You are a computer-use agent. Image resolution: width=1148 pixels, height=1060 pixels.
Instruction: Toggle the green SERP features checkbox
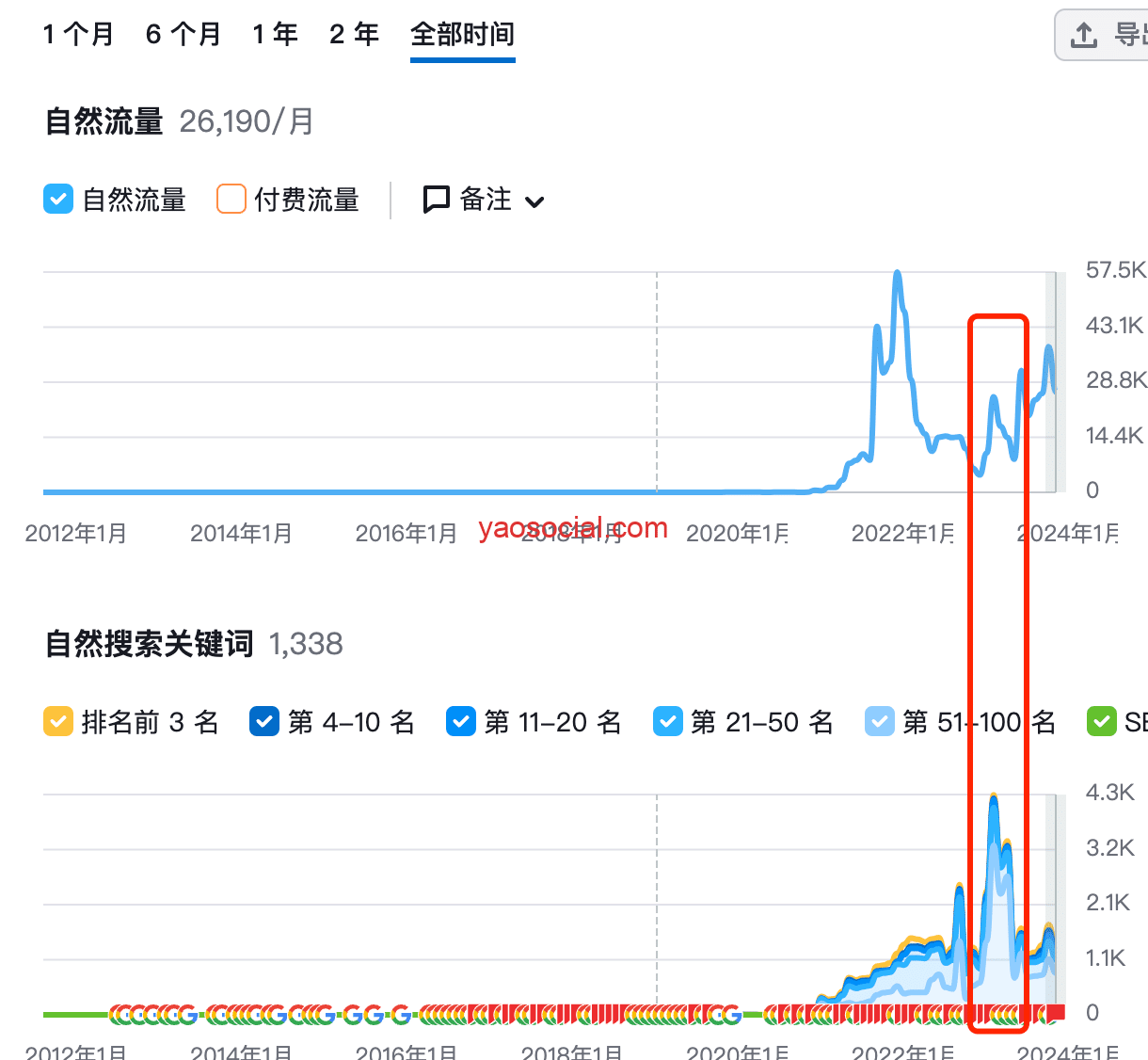(1101, 722)
